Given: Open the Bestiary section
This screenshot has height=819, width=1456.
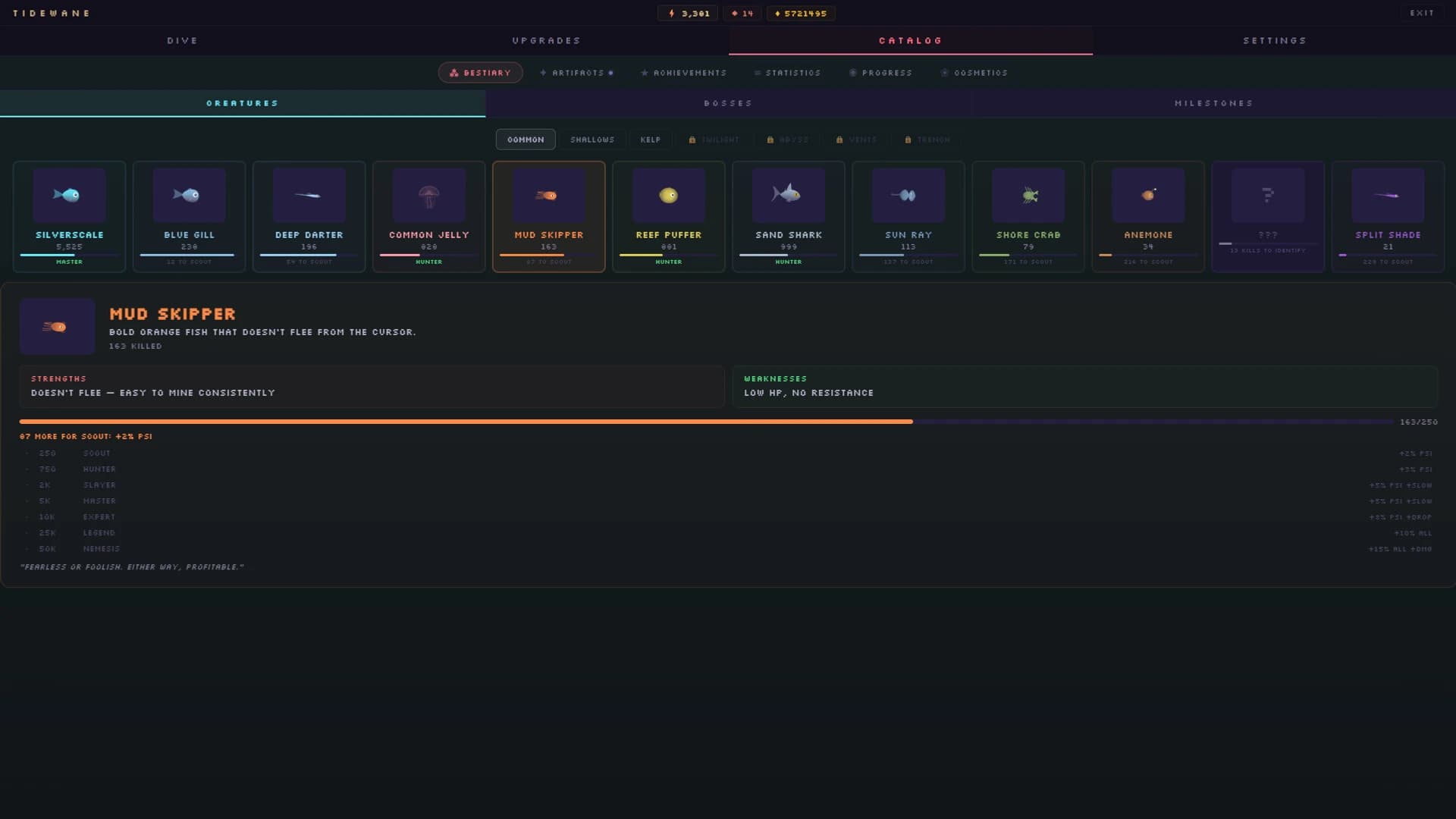Looking at the screenshot, I should (x=480, y=72).
